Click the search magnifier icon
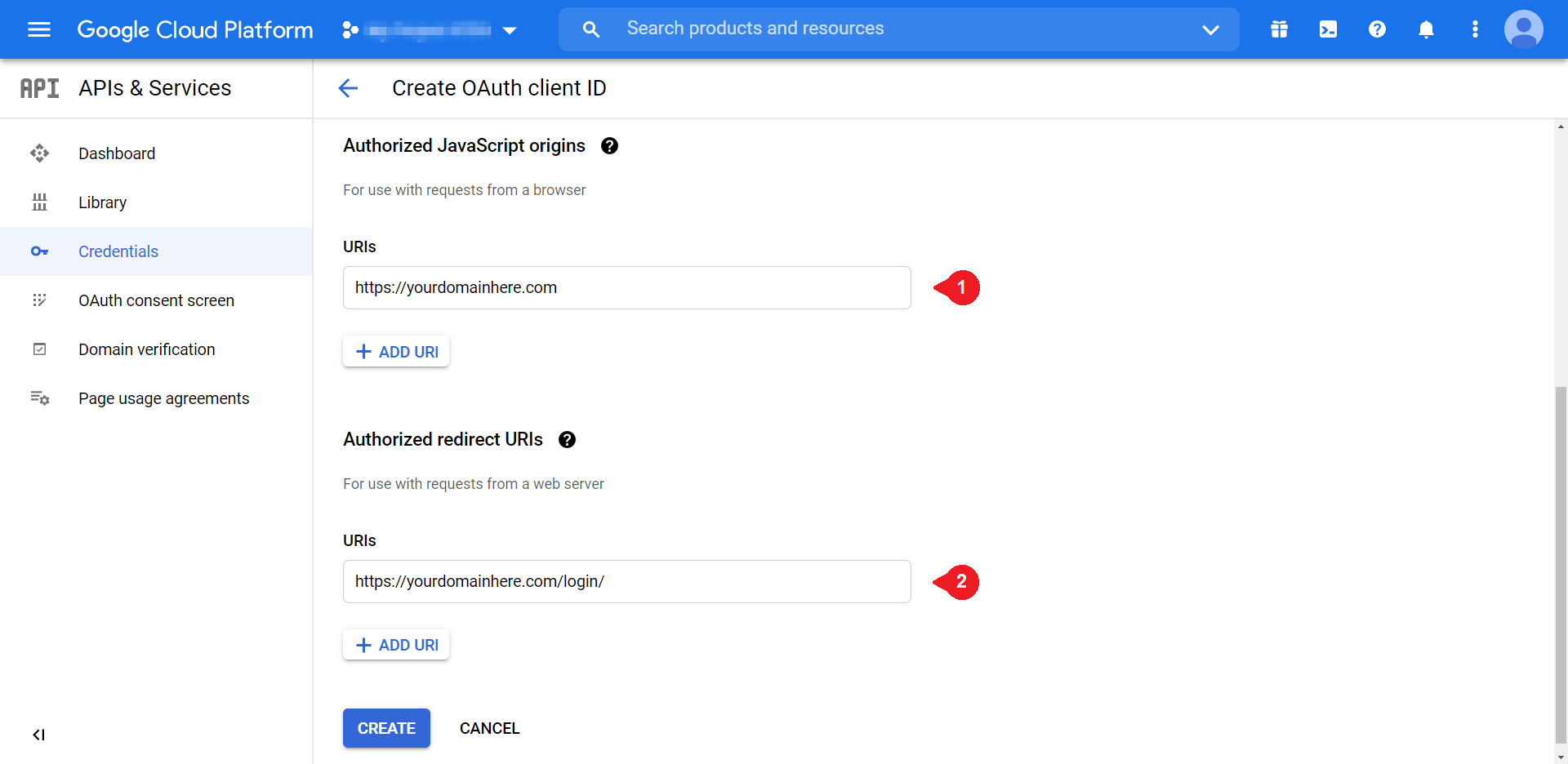The height and width of the screenshot is (764, 1568). tap(591, 28)
